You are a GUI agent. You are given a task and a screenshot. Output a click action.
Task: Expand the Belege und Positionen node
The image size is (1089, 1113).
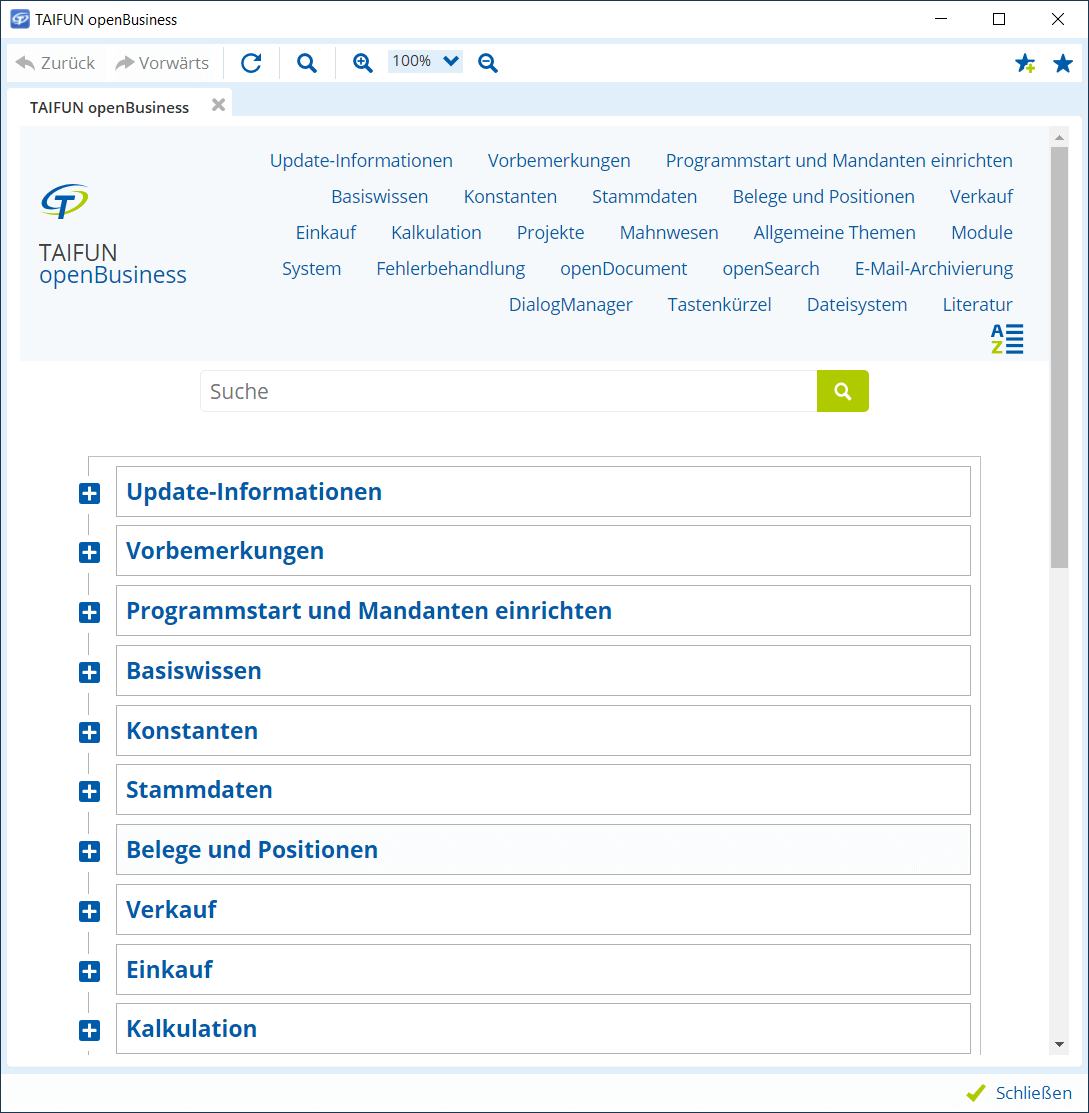coord(89,851)
